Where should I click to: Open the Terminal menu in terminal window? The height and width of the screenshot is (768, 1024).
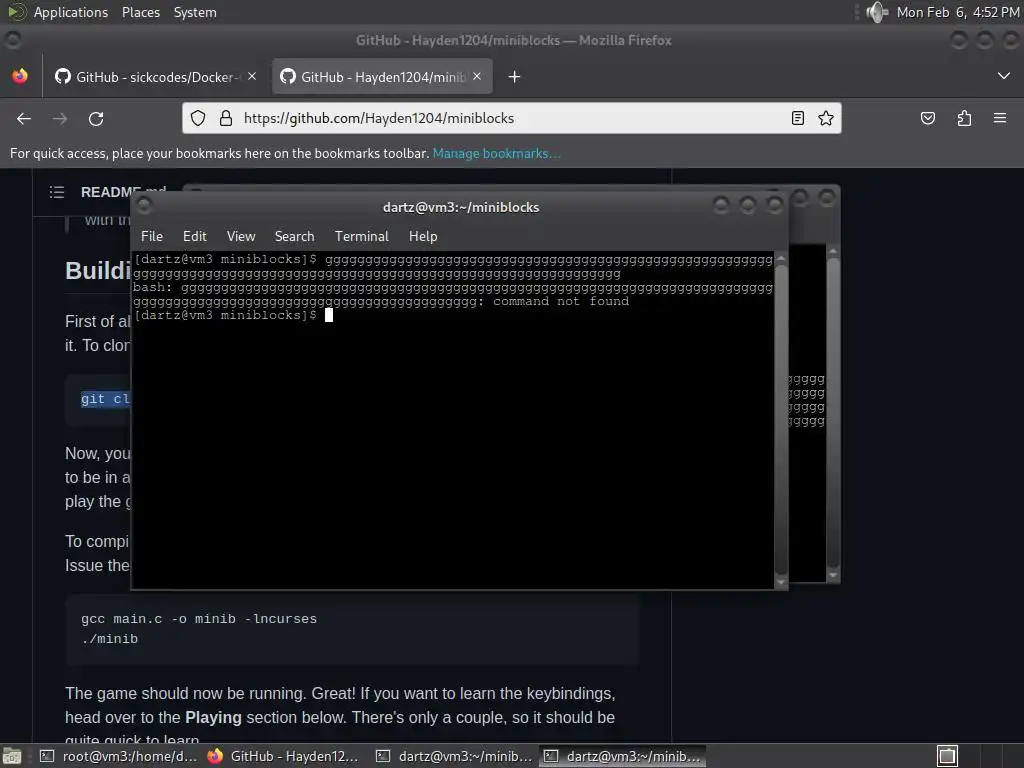pos(362,236)
